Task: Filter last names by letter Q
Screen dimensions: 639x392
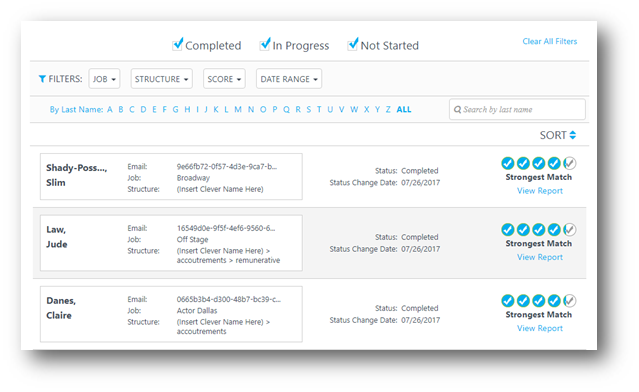Action: (x=286, y=109)
